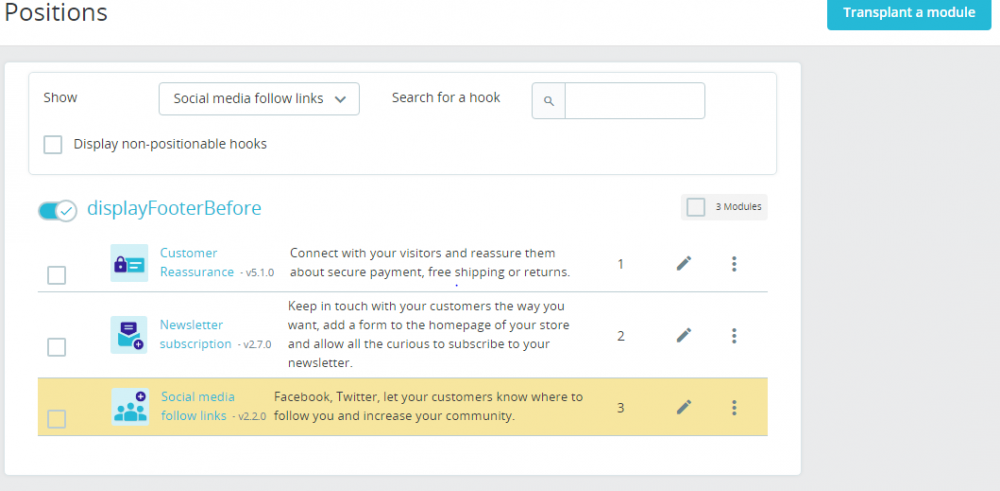Select all 3 Modules checkbox
Image resolution: width=1000 pixels, height=491 pixels.
pyautogui.click(x=695, y=207)
